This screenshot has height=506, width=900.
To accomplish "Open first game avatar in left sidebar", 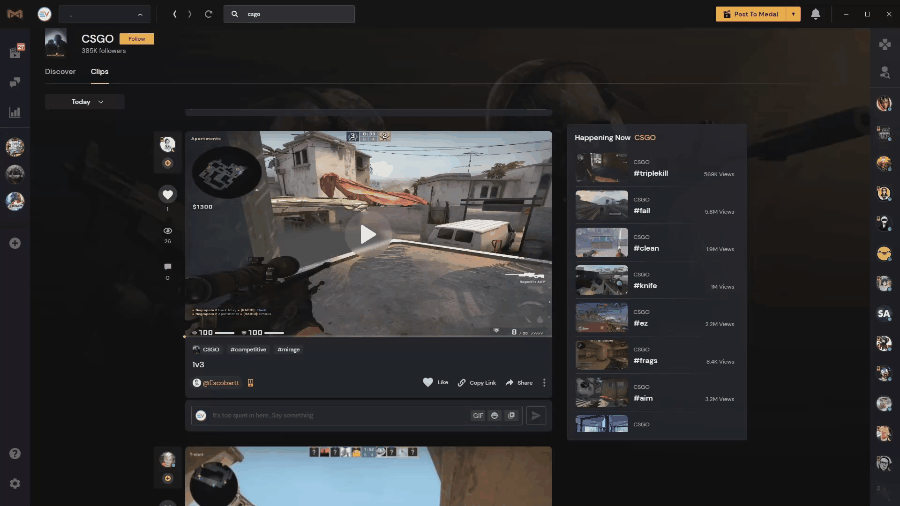I will pos(15,147).
